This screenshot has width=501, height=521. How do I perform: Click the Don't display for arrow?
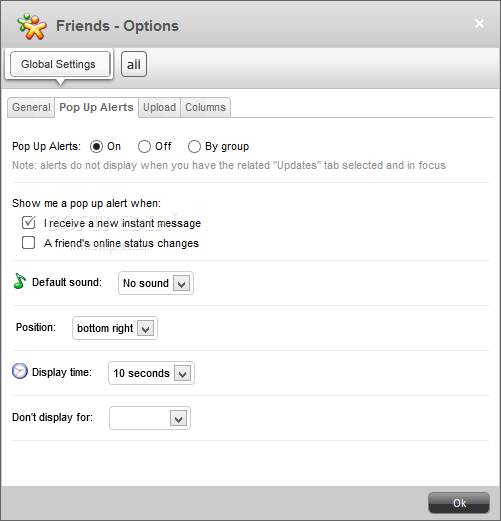(178, 418)
